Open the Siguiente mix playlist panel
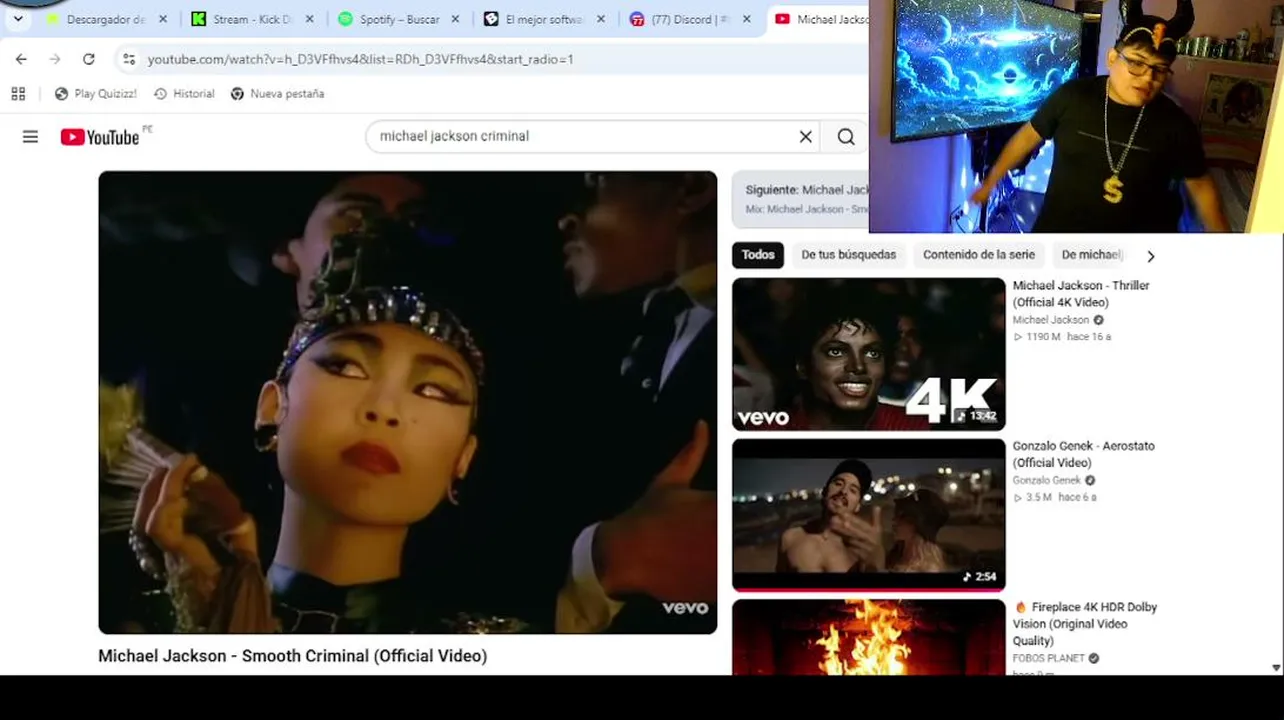The height and width of the screenshot is (720, 1284). pyautogui.click(x=802, y=199)
